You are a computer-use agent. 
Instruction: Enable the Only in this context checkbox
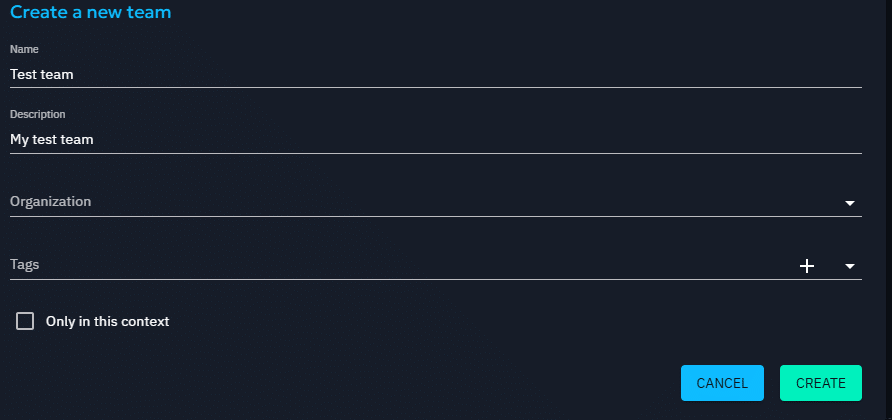pyautogui.click(x=25, y=321)
